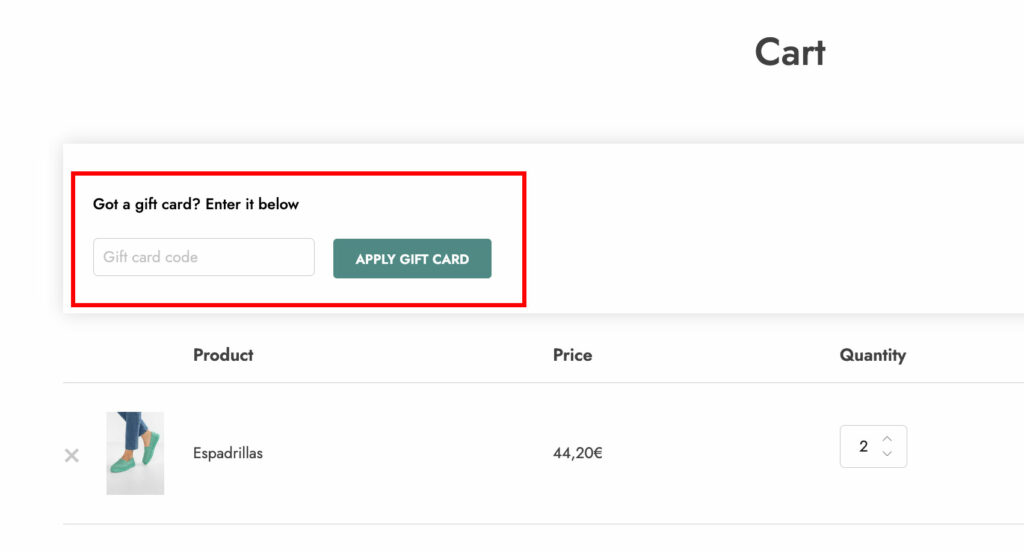Click the gray X beside Espadrillas image
This screenshot has width=1024, height=552.
(72, 455)
